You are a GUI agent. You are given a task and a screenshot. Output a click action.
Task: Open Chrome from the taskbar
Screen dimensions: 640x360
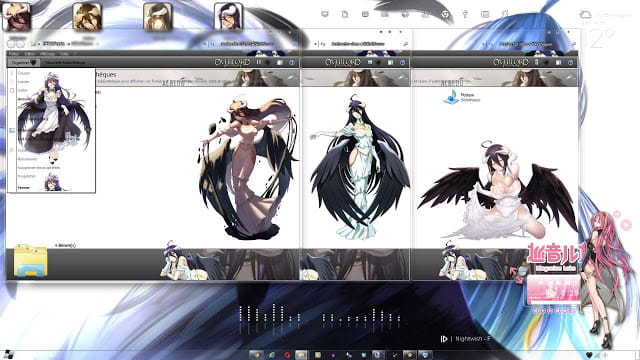(256, 355)
